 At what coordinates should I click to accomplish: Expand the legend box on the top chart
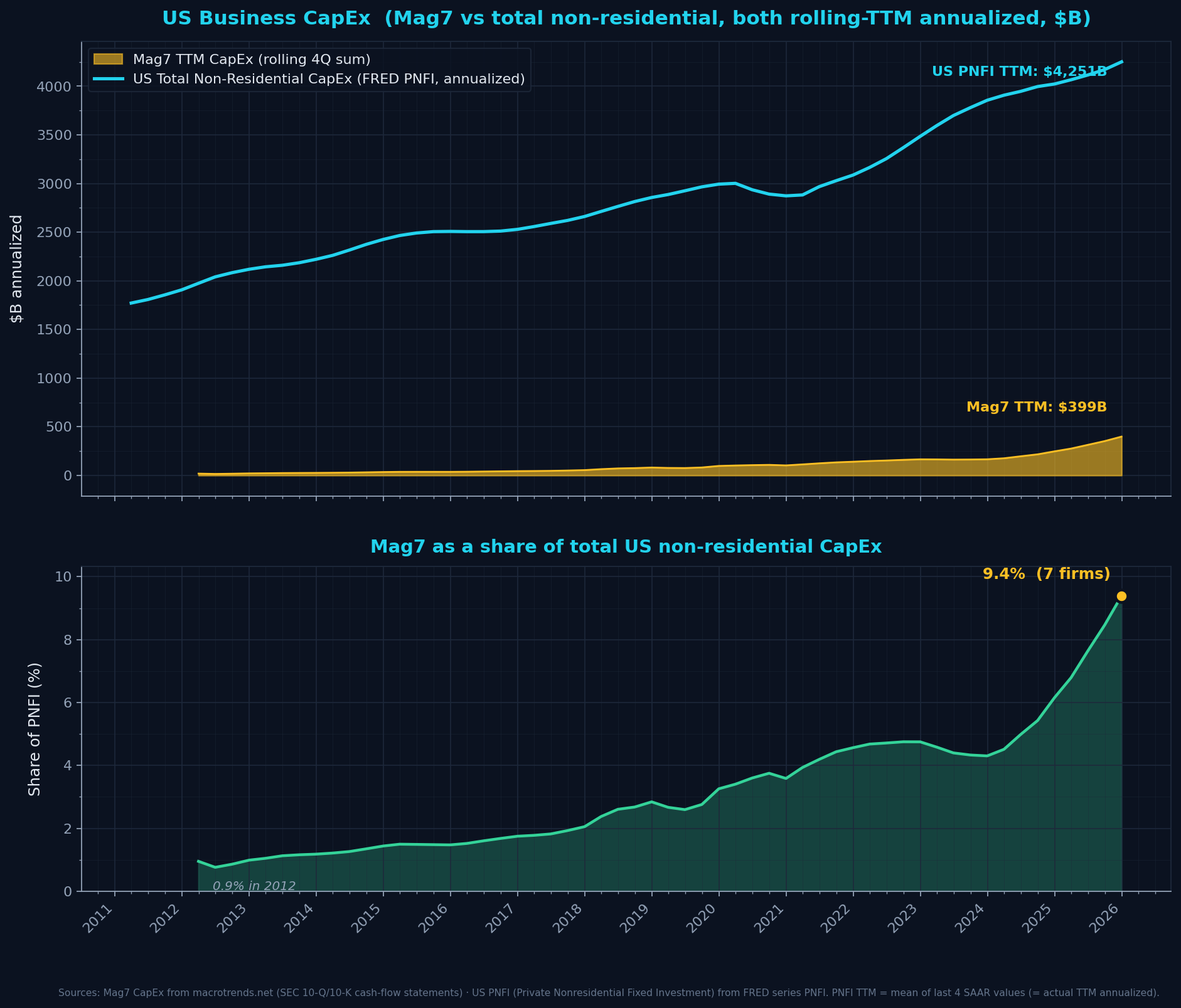click(x=309, y=69)
